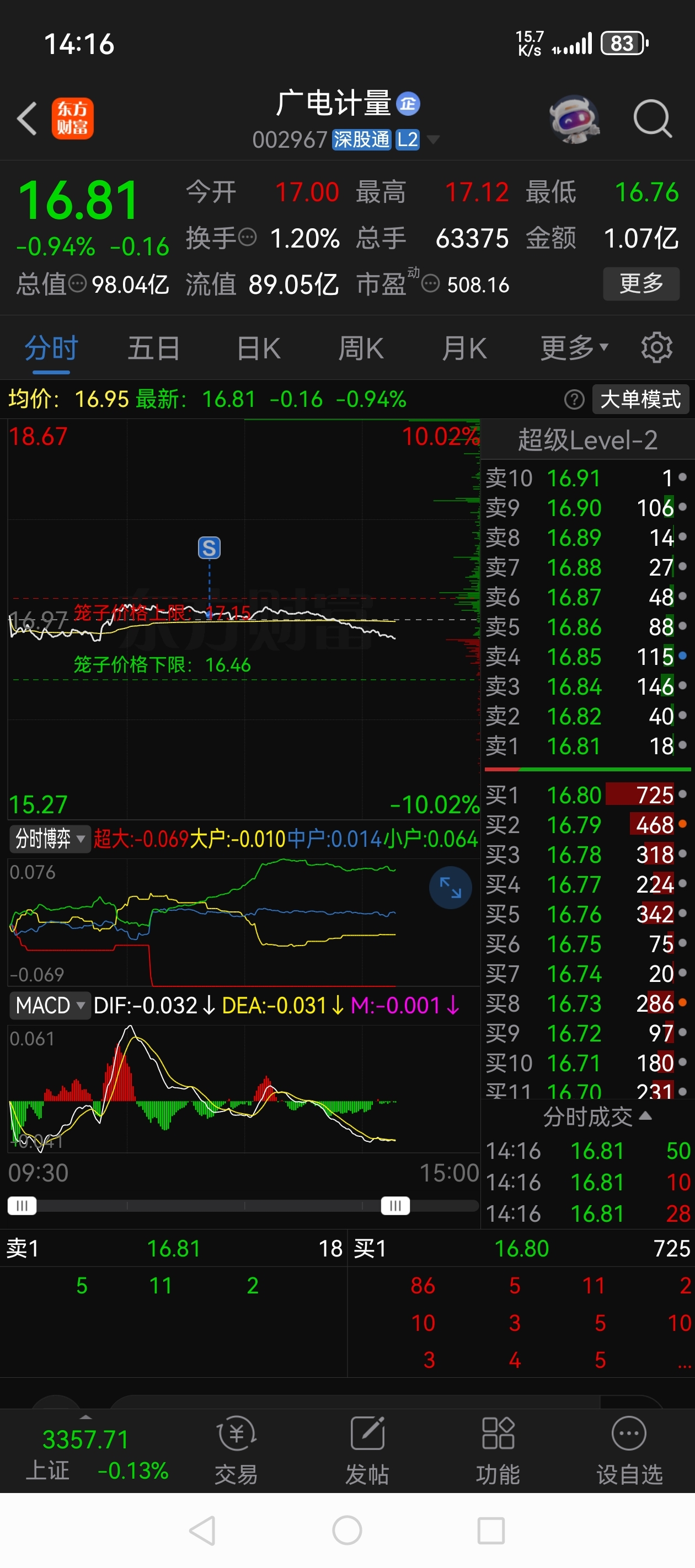Screen dimensions: 695x1568
Task: Tap the back arrow icon
Action: point(28,118)
